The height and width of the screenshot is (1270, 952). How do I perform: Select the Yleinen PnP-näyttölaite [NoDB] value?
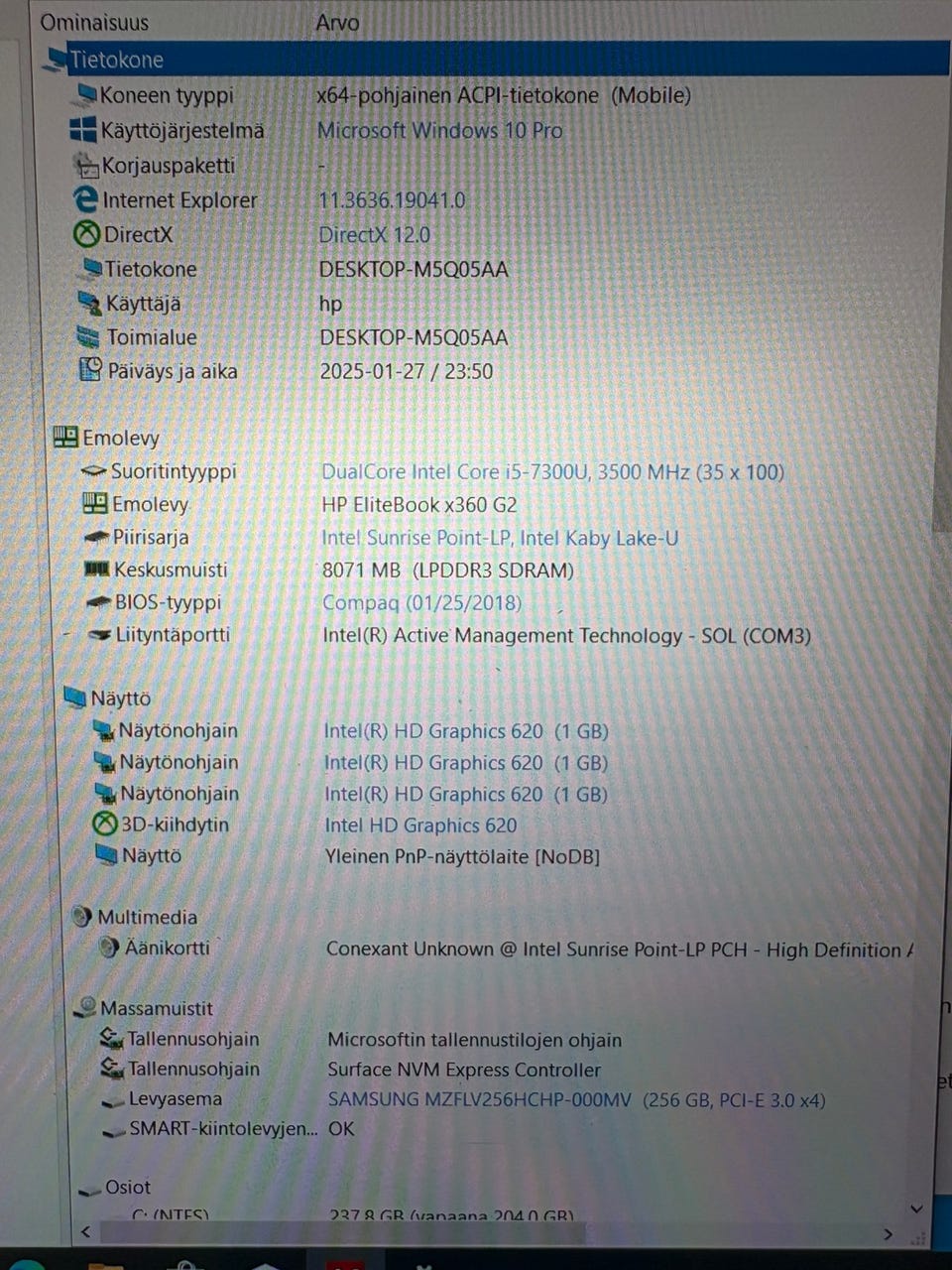click(462, 855)
